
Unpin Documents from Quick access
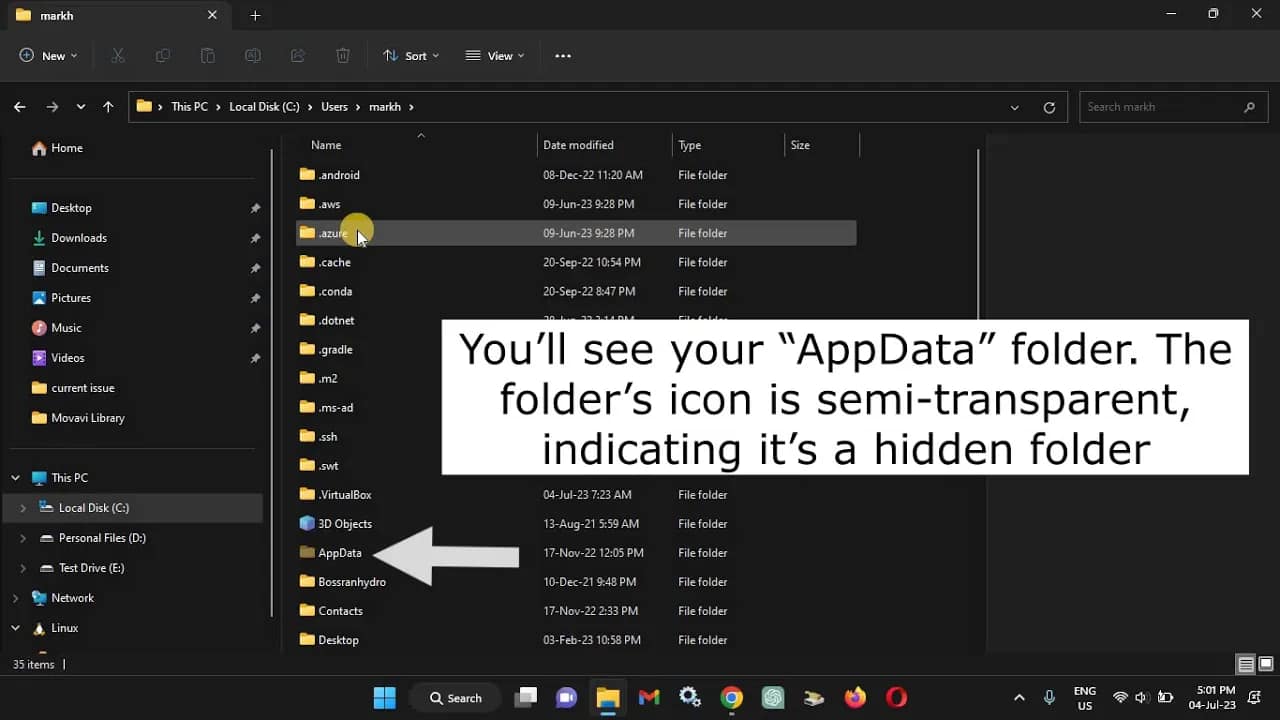[x=255, y=267]
